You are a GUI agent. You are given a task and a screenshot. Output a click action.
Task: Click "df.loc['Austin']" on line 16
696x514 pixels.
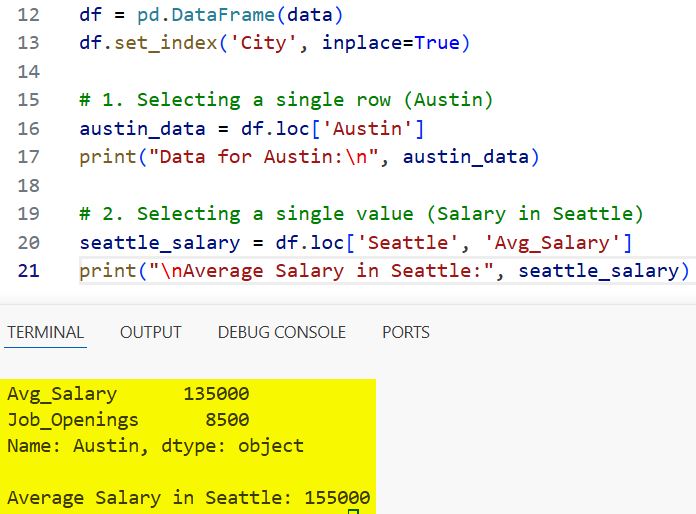click(x=332, y=129)
